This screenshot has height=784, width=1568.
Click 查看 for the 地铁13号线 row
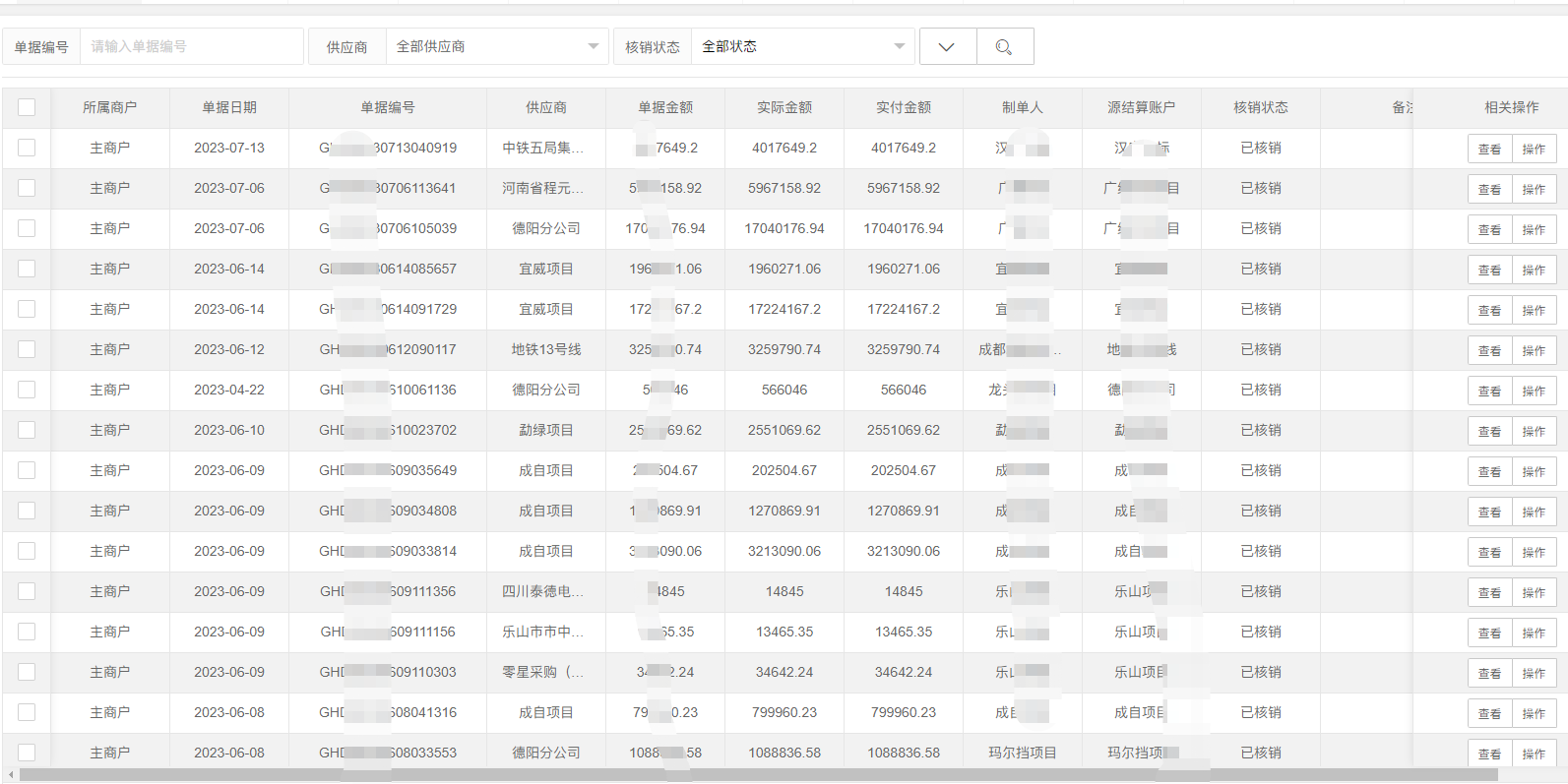[1489, 351]
